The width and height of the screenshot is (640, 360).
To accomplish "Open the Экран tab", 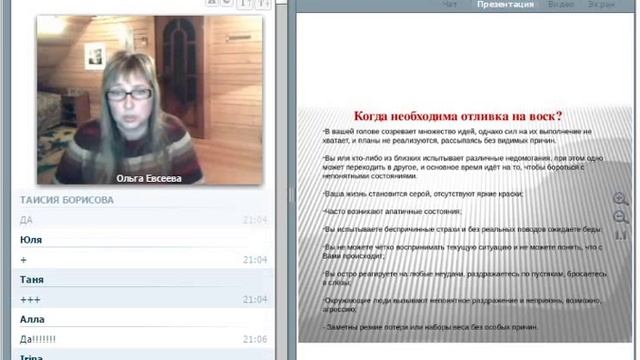I will (601, 4).
